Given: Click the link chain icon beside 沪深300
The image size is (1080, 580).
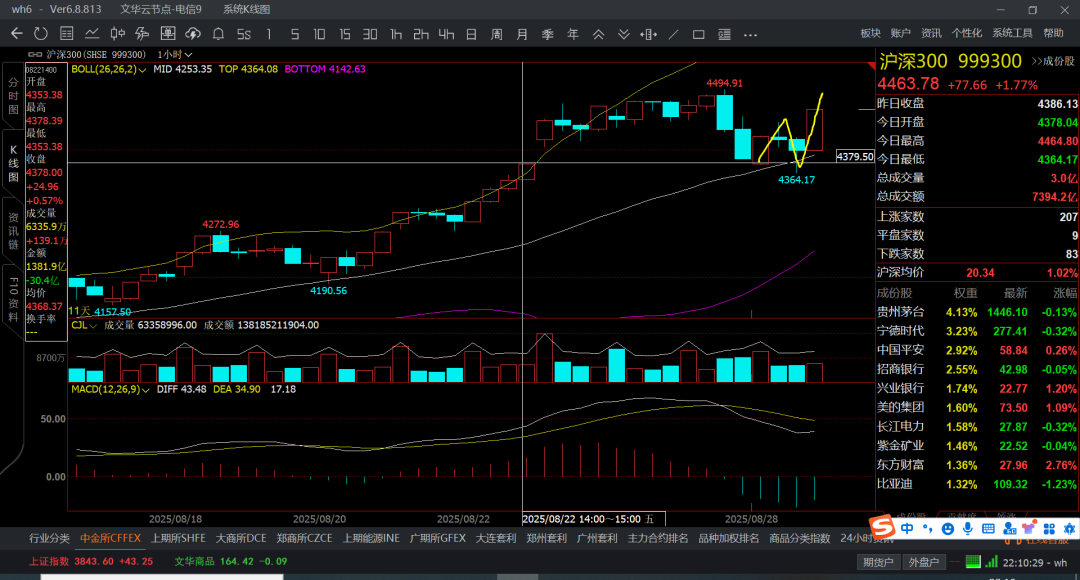Looking at the screenshot, I should coord(35,54).
